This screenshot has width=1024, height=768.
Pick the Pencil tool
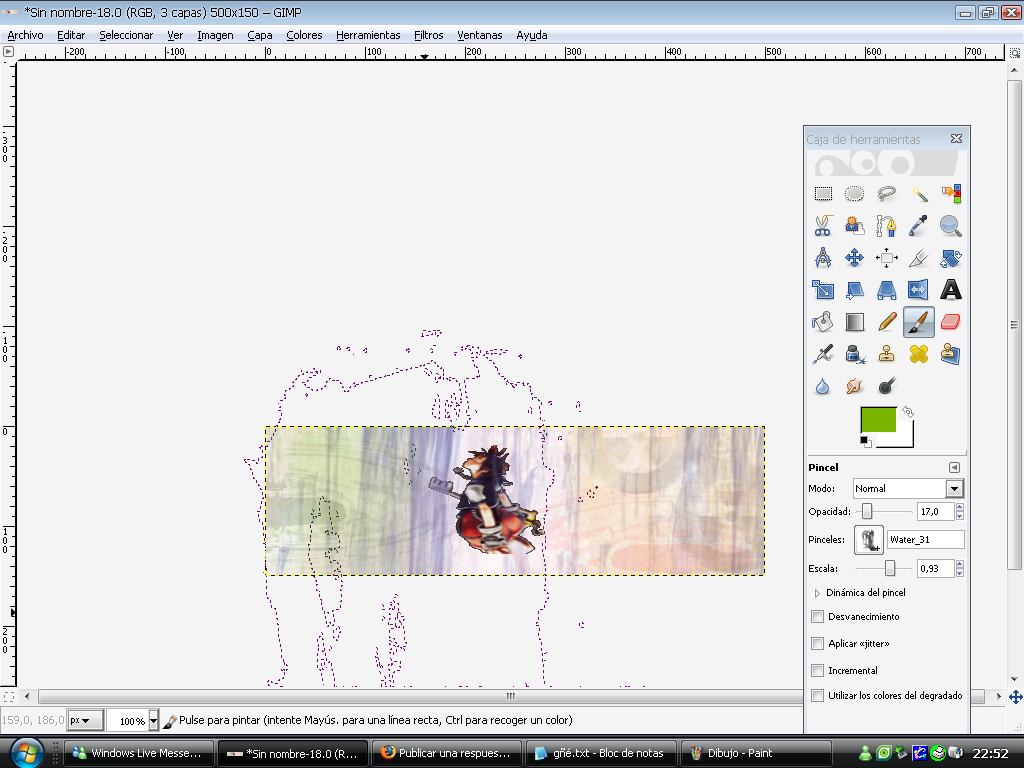[x=886, y=322]
